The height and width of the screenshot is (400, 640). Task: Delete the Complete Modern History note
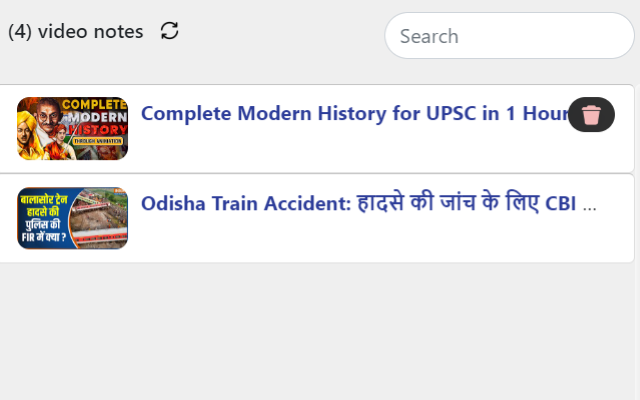591,115
